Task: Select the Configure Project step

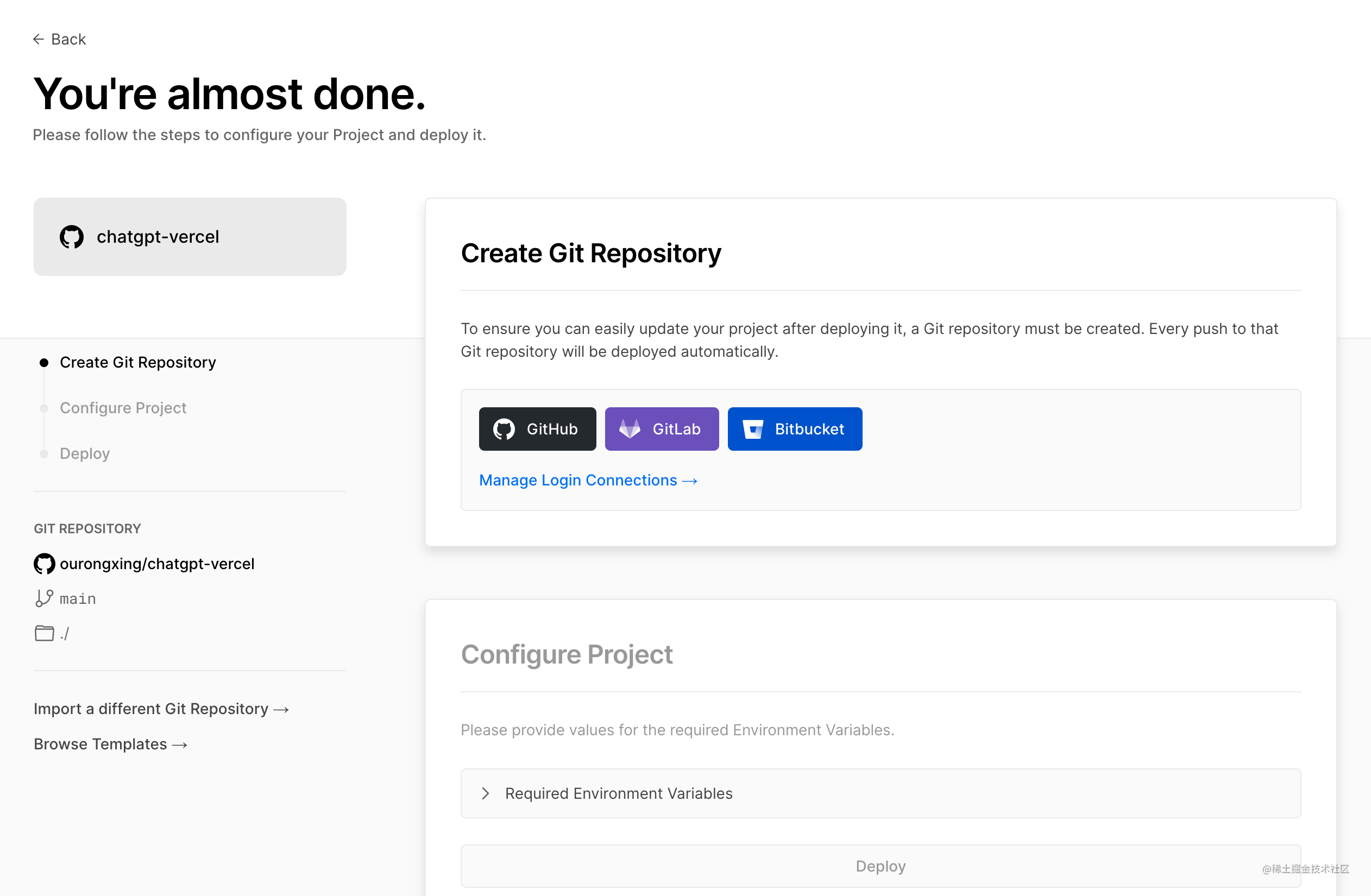Action: [123, 408]
